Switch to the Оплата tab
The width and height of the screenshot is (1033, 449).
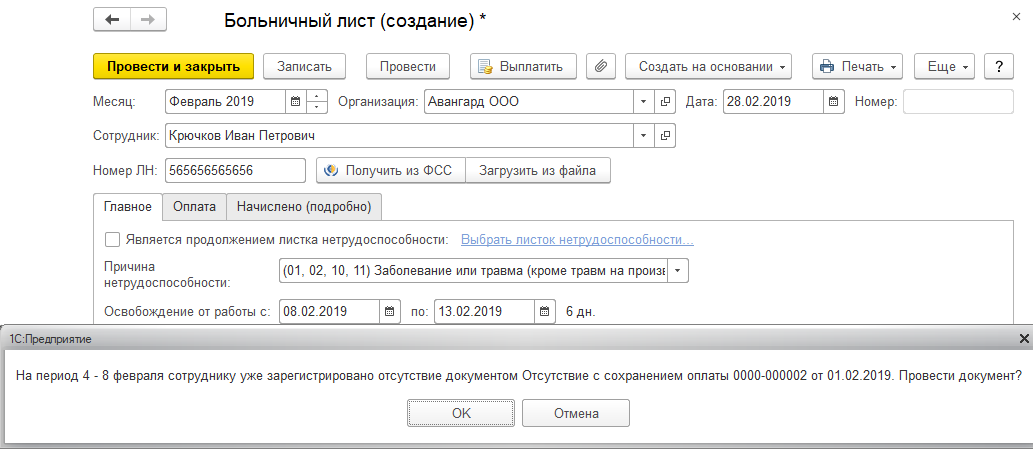(194, 206)
